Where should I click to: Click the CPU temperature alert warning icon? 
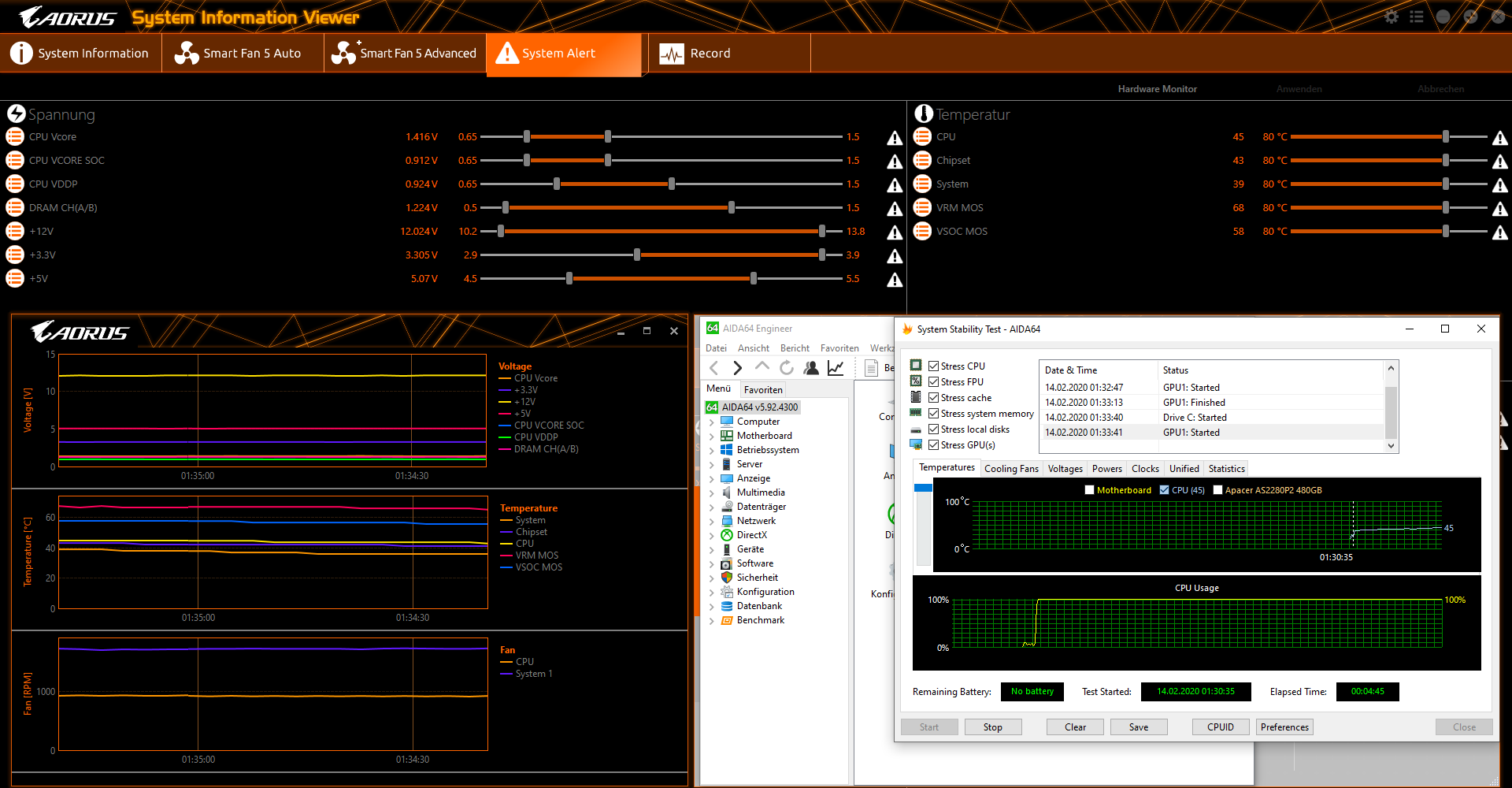[x=1500, y=138]
